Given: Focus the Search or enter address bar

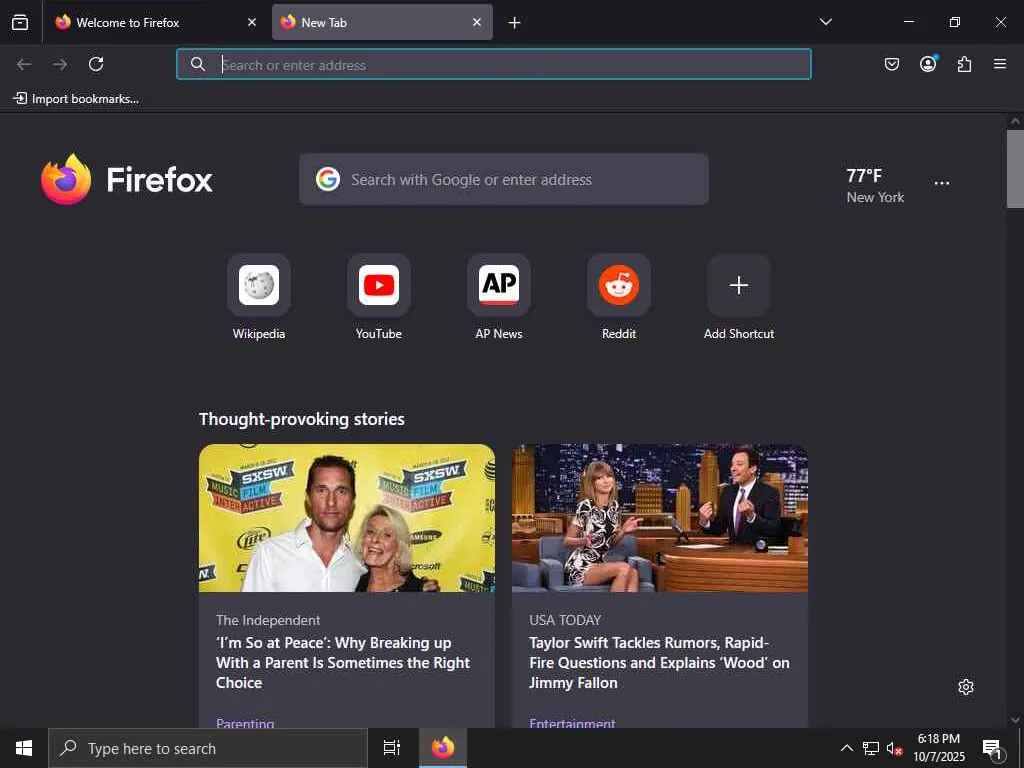Looking at the screenshot, I should tap(494, 64).
